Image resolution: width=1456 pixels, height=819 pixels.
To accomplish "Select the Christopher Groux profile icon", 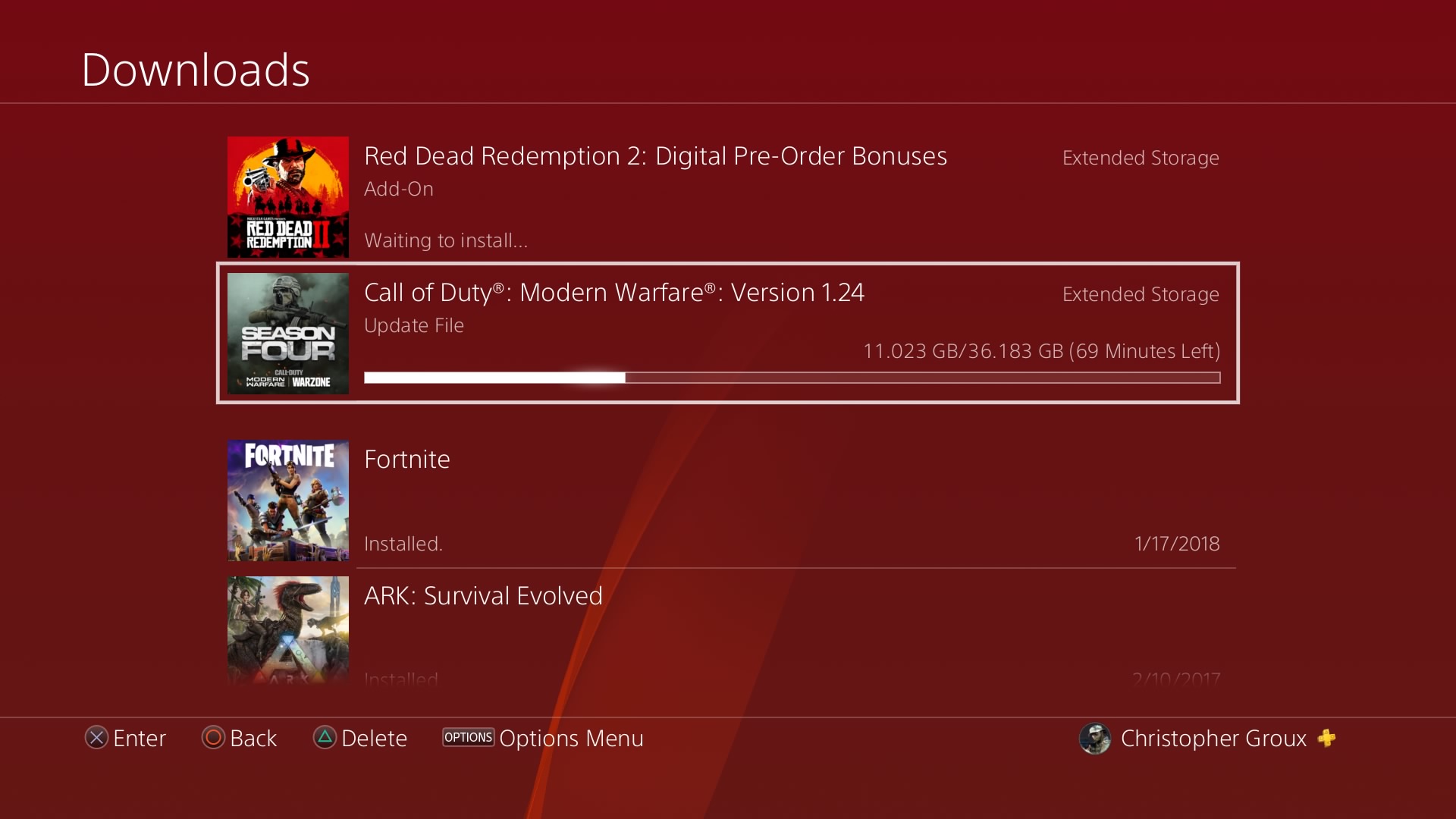I will click(x=1097, y=738).
